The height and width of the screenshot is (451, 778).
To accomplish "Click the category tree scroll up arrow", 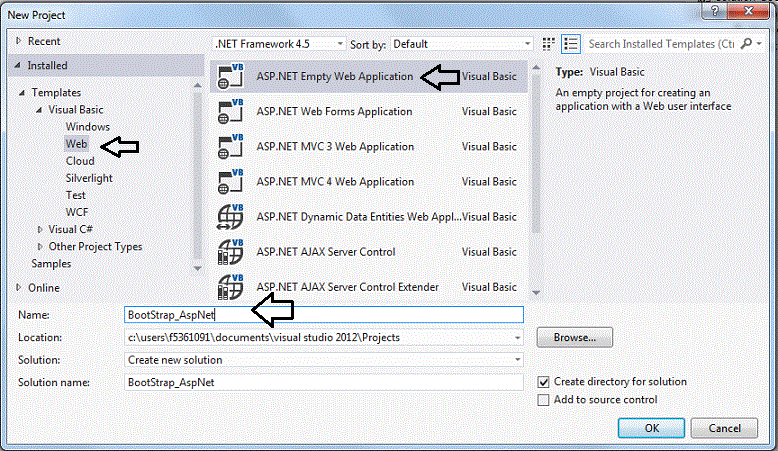I will pos(197,85).
